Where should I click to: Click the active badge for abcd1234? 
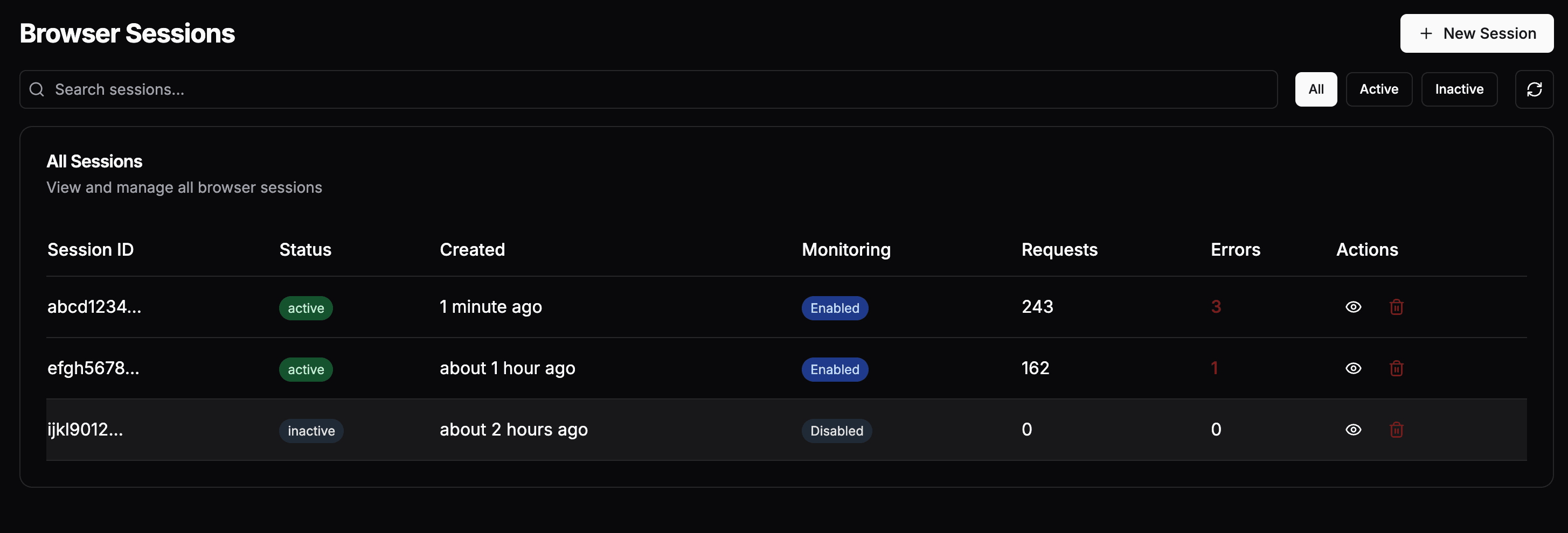306,308
